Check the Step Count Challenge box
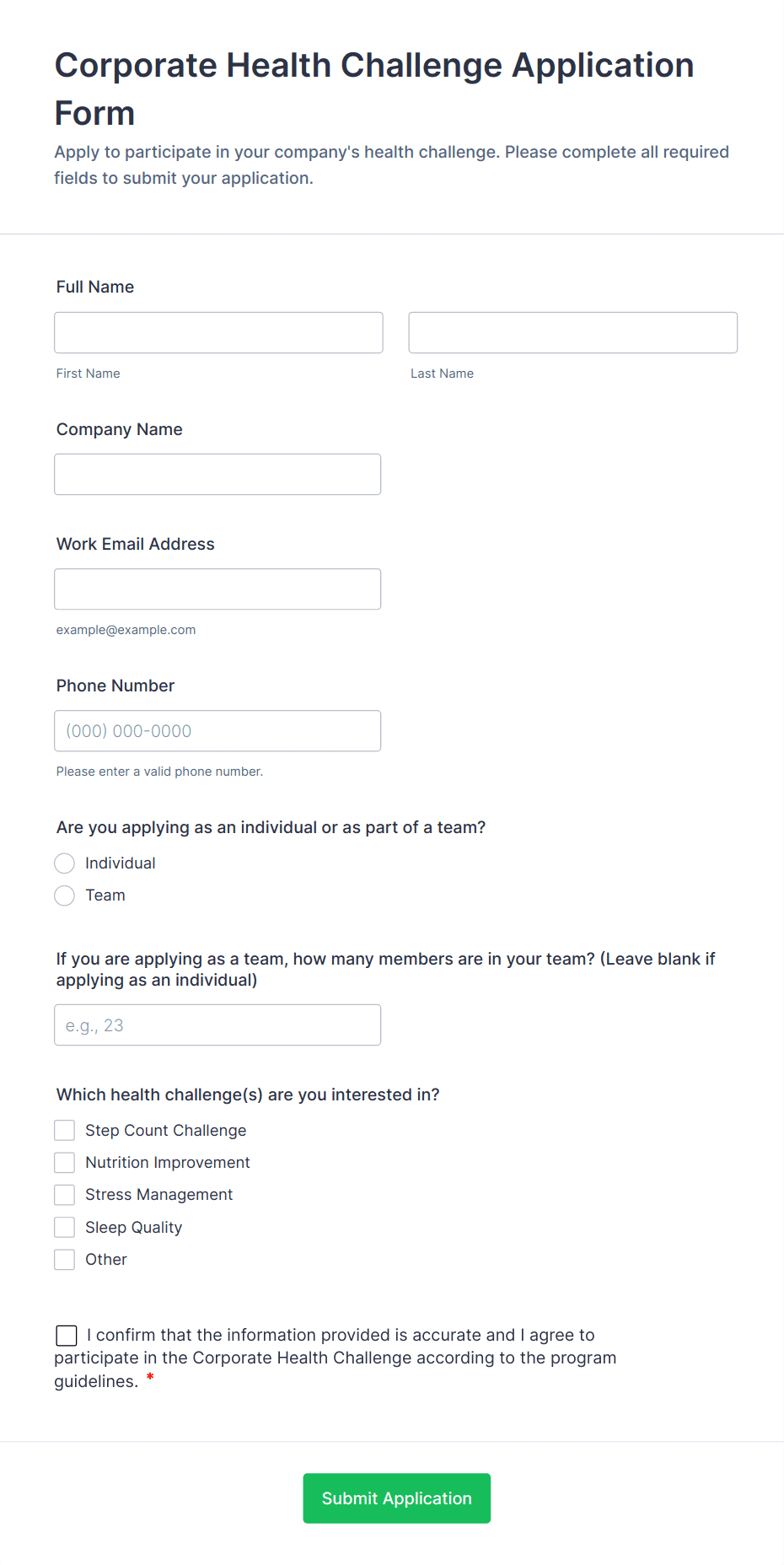 point(65,1130)
